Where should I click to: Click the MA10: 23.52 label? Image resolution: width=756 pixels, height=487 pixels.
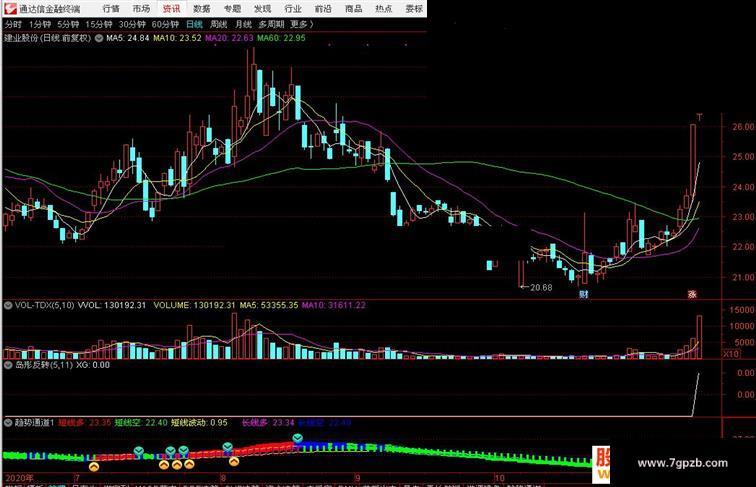(x=177, y=38)
